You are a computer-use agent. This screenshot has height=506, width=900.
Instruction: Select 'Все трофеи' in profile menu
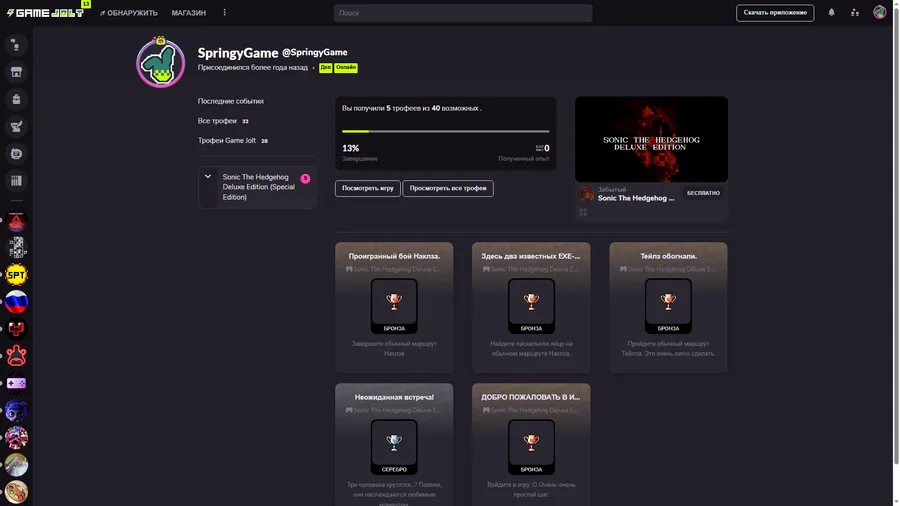223,121
